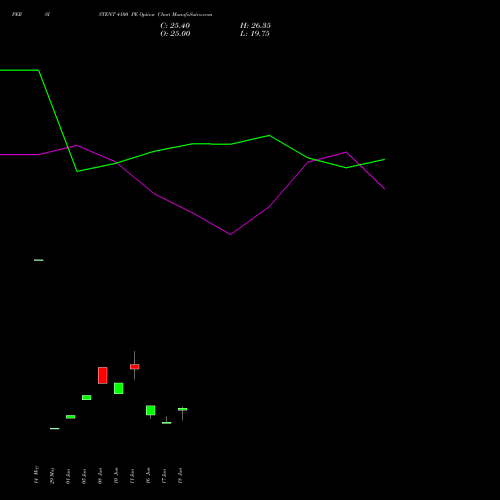500x500 pixels.
Task: Click the low value L: 19.75
Action: pyautogui.click(x=255, y=34)
